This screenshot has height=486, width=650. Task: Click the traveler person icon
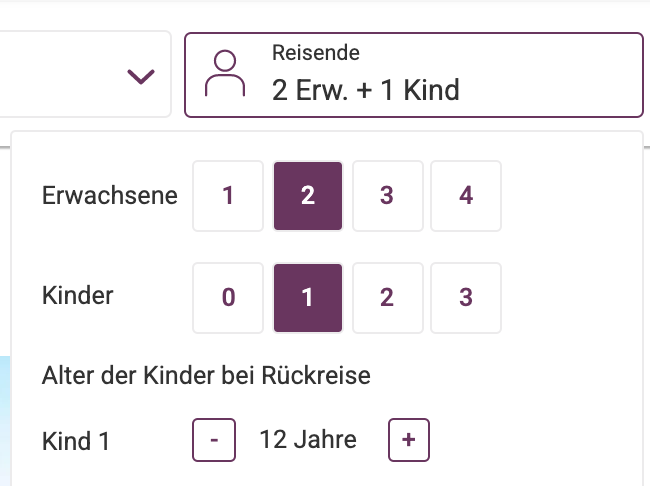point(225,73)
